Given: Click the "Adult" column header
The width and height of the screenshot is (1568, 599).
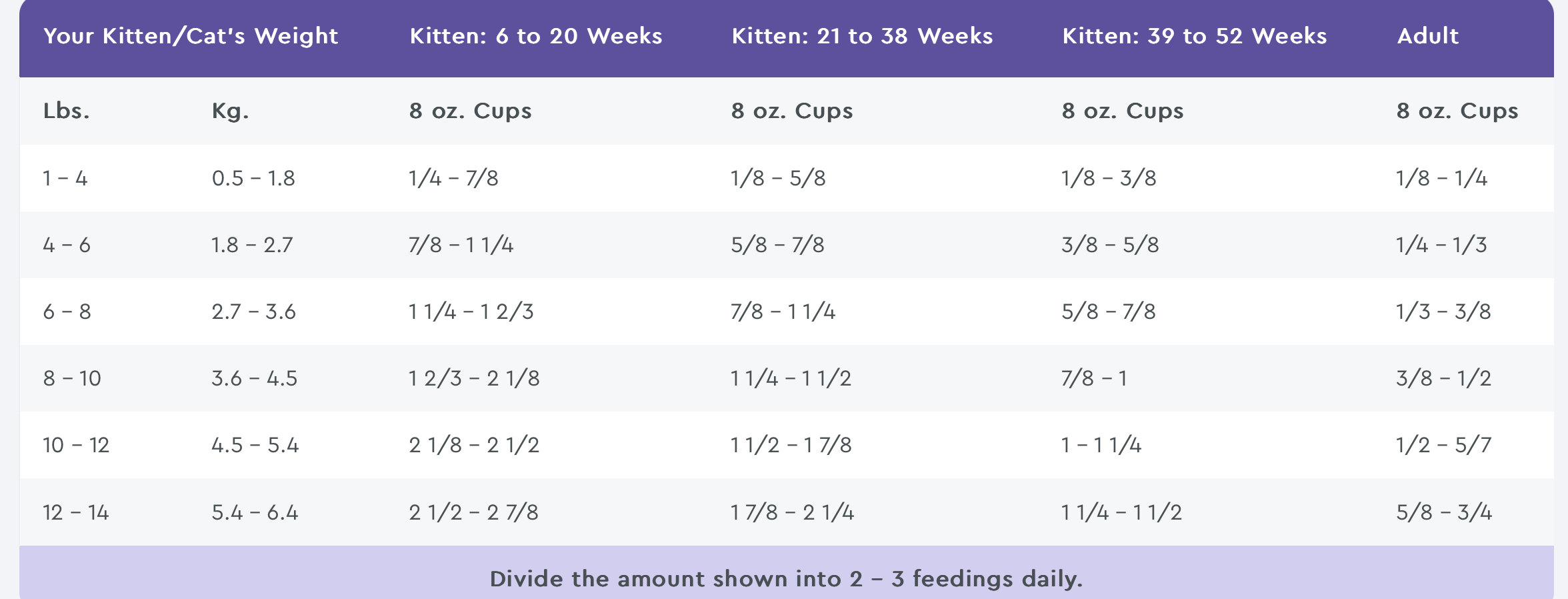Looking at the screenshot, I should click(x=1427, y=36).
